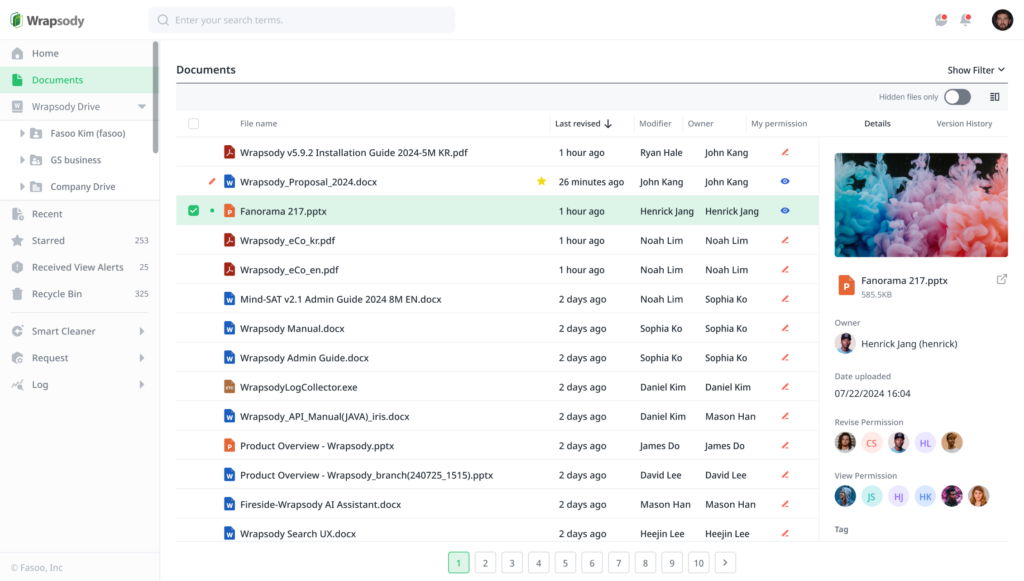Click Henrick Jang owner avatar in details
This screenshot has height=581, width=1024.
point(845,343)
